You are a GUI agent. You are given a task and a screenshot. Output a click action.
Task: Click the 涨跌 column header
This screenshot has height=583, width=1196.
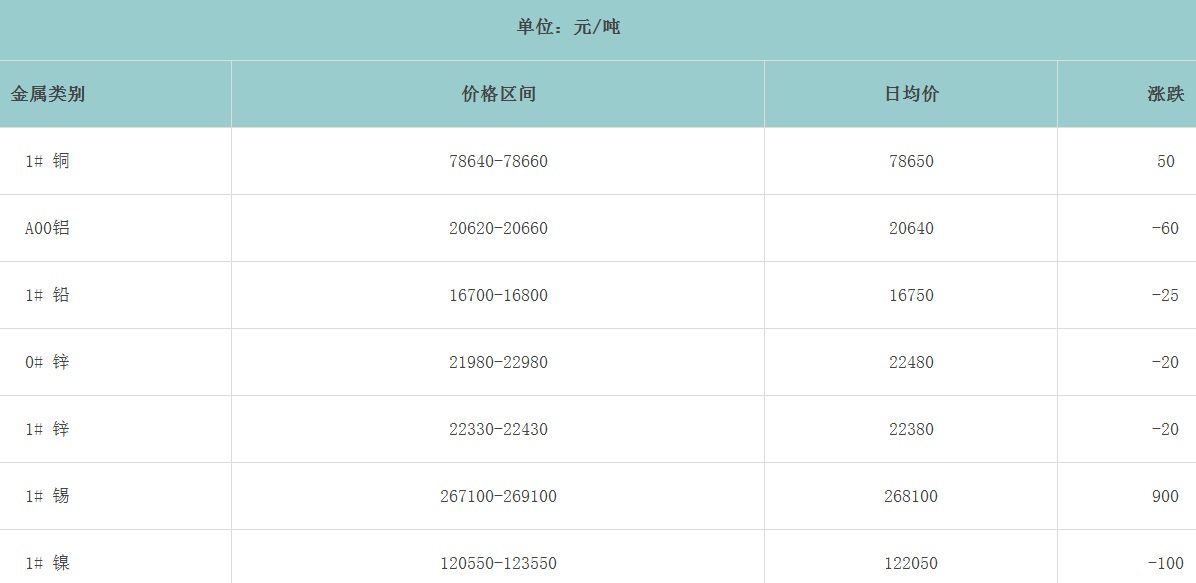1165,94
